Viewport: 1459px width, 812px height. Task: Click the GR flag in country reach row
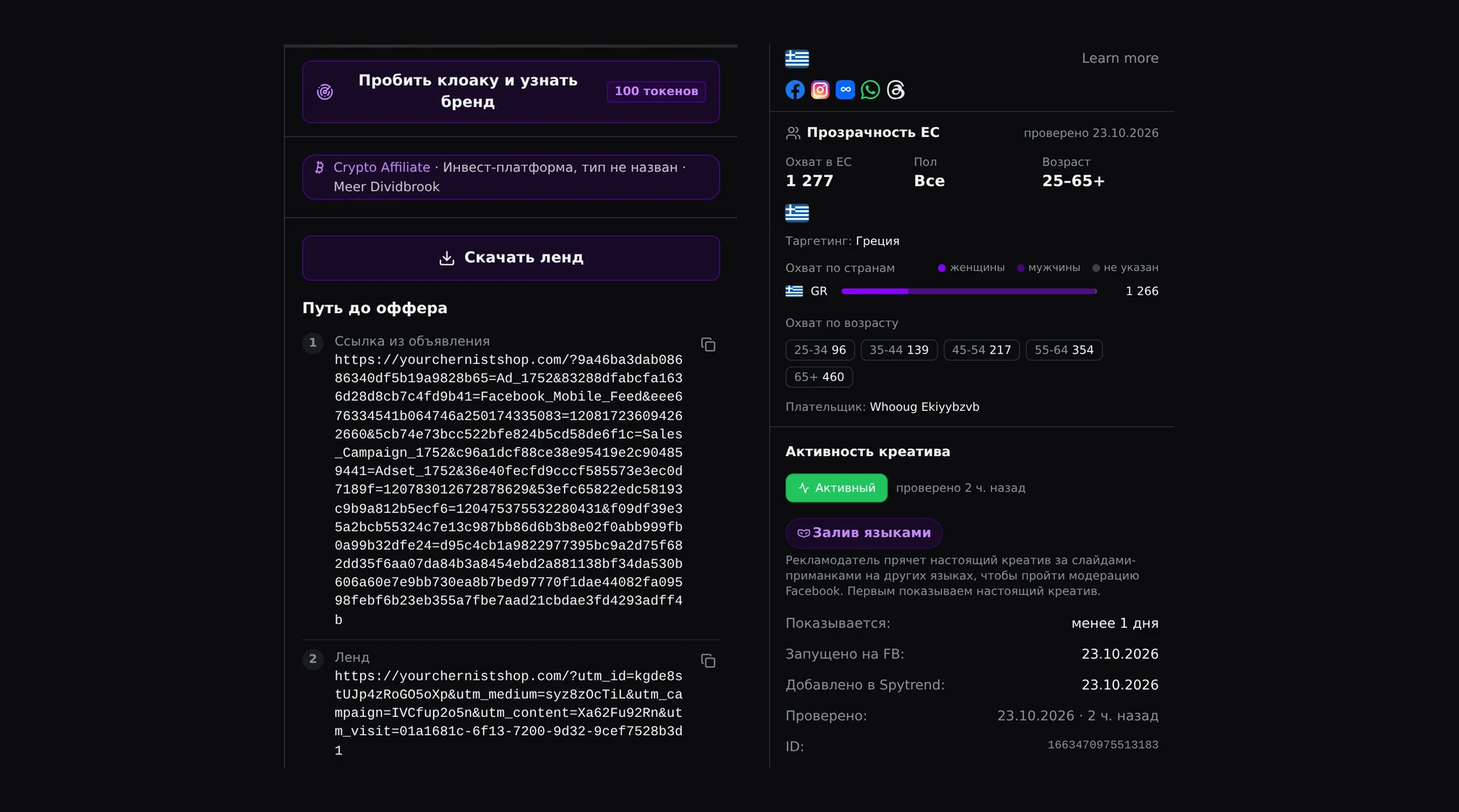tap(794, 291)
